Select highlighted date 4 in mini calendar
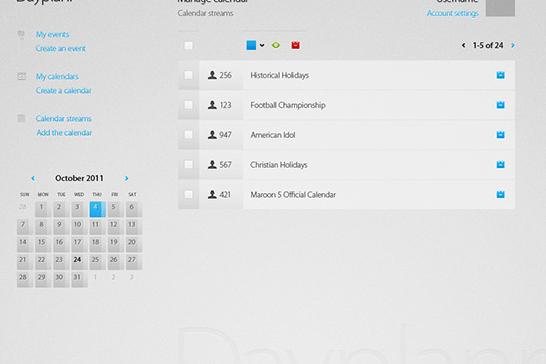 click(x=97, y=209)
